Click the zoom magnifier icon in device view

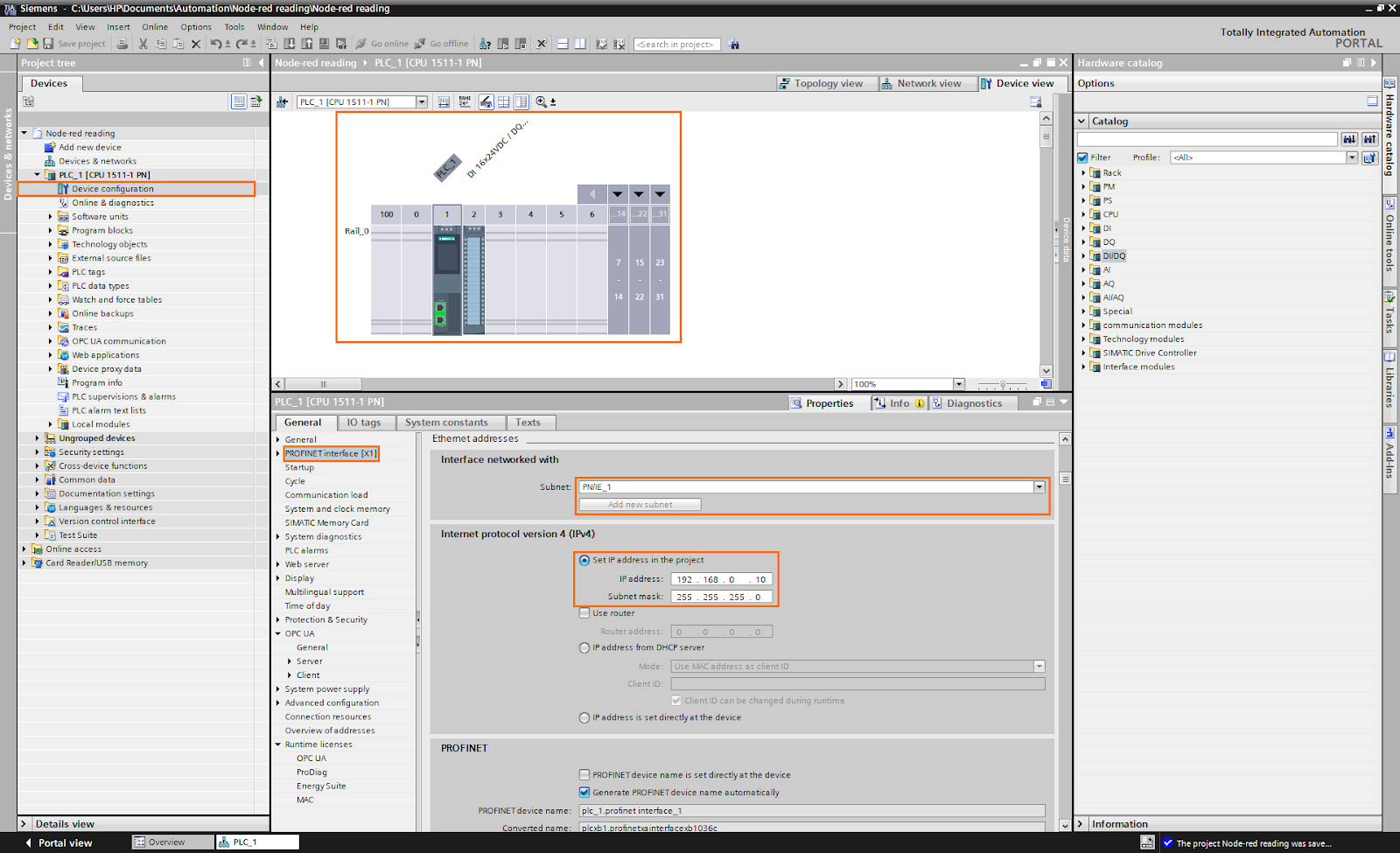(542, 102)
